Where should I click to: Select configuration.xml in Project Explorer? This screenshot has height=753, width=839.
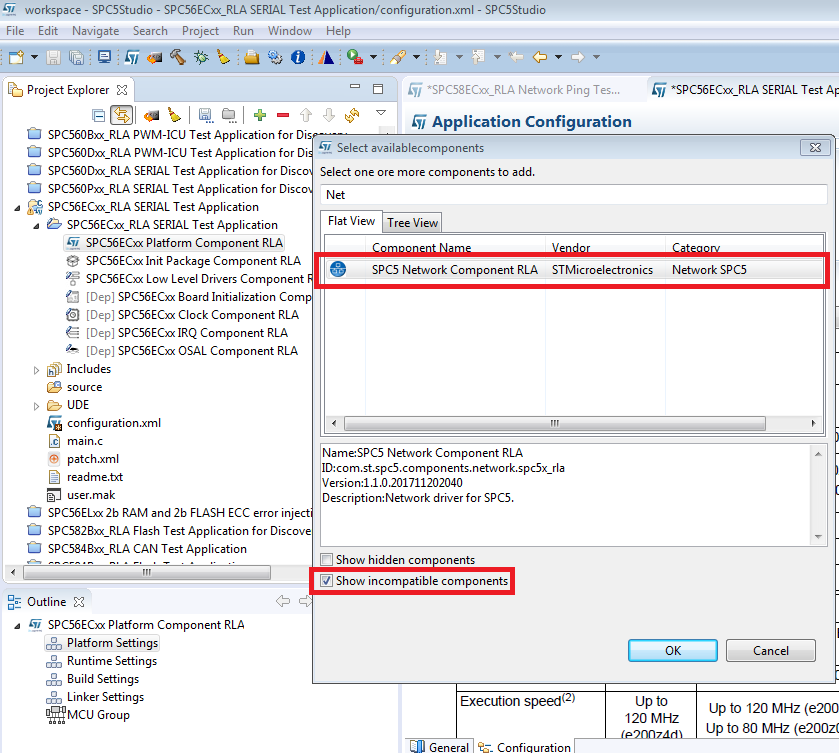pos(113,423)
